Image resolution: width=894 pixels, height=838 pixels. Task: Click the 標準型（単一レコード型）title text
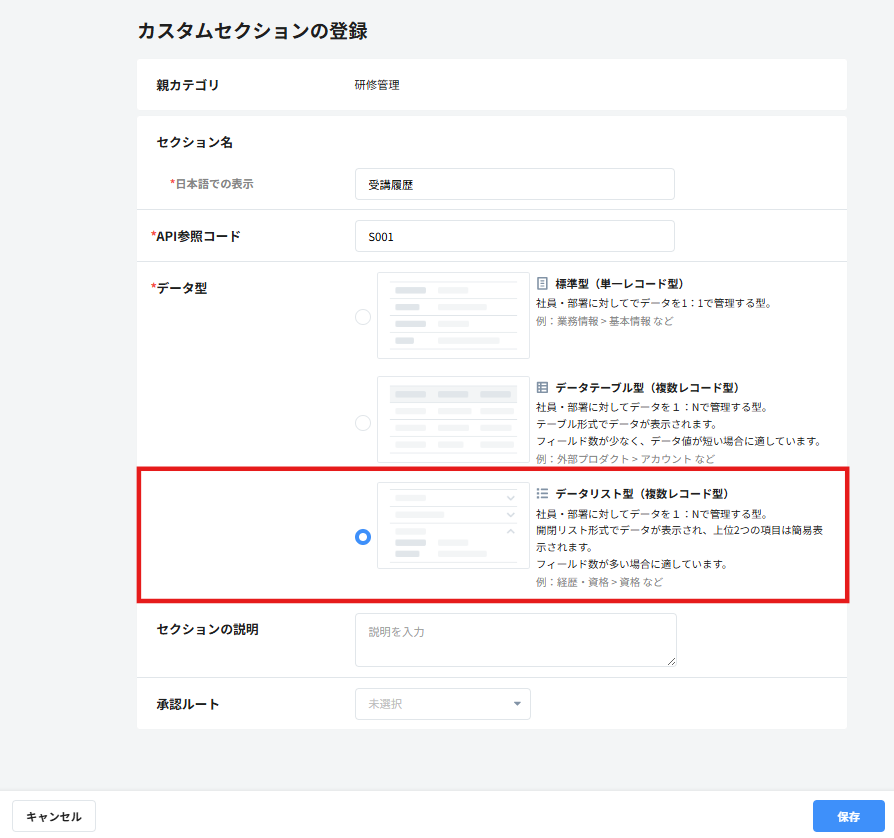(619, 284)
